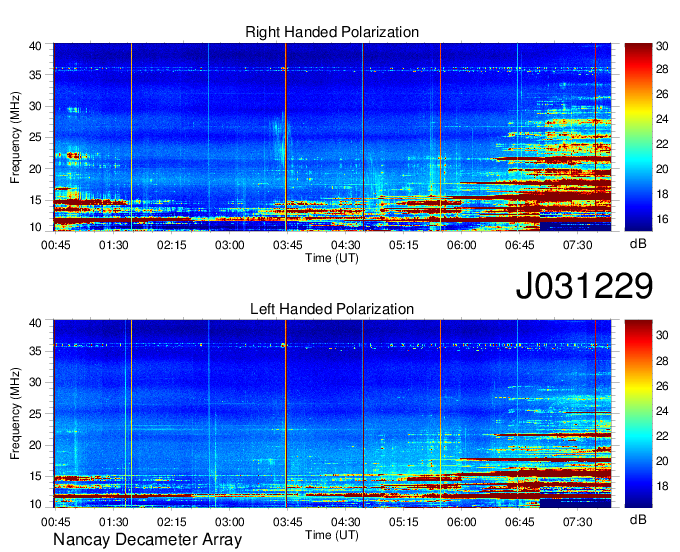Click the "Nancay Decameter Array" caption
Image resolution: width=680 pixels, height=552 pixels.
pos(147,540)
